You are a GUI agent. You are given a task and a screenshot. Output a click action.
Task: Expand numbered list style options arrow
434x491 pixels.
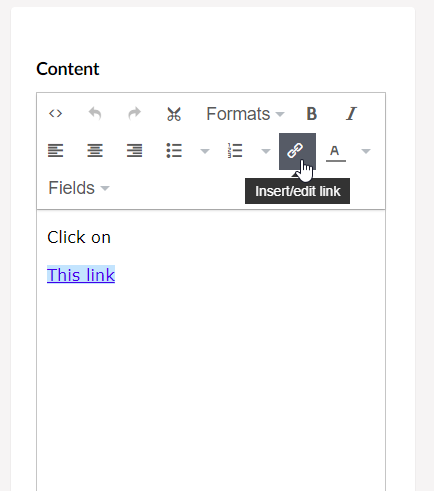(x=266, y=151)
